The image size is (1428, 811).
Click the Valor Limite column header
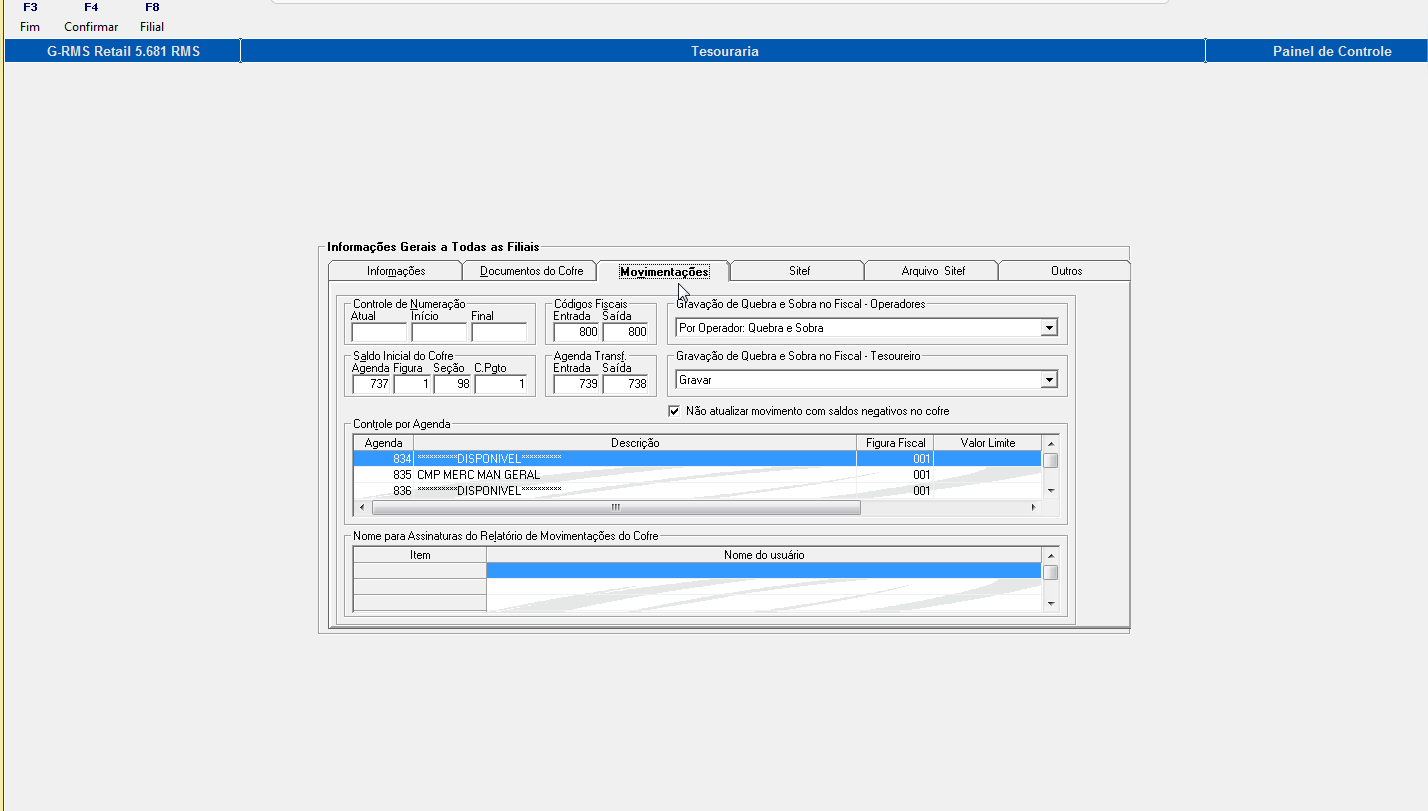(987, 443)
